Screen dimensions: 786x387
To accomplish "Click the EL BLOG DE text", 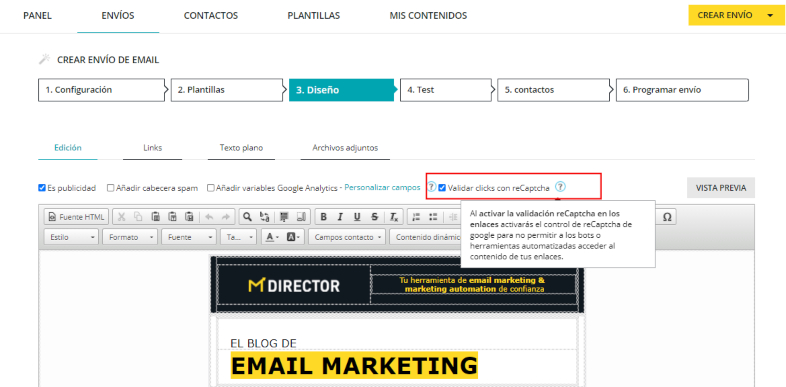I will (x=263, y=343).
